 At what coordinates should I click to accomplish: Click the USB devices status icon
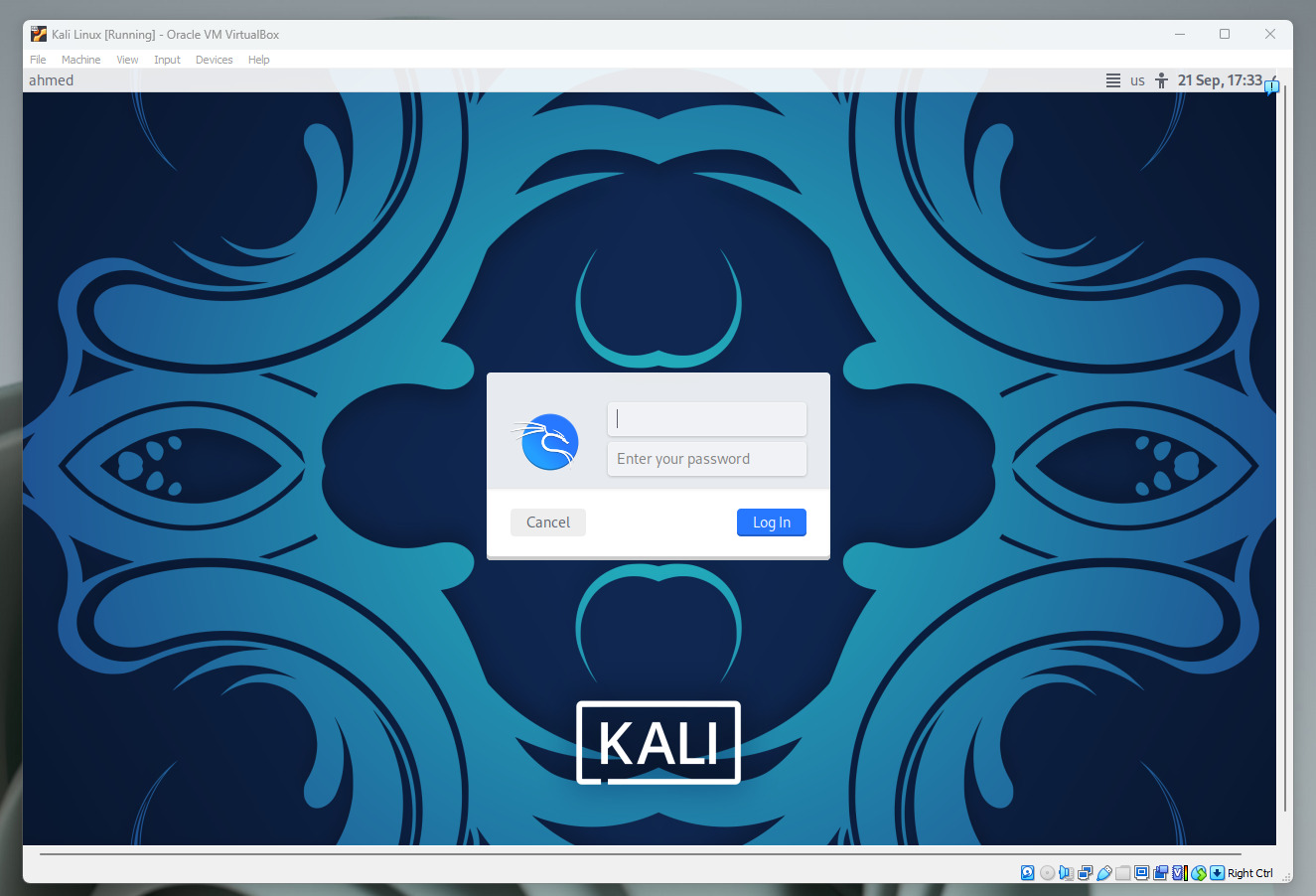click(x=1103, y=873)
